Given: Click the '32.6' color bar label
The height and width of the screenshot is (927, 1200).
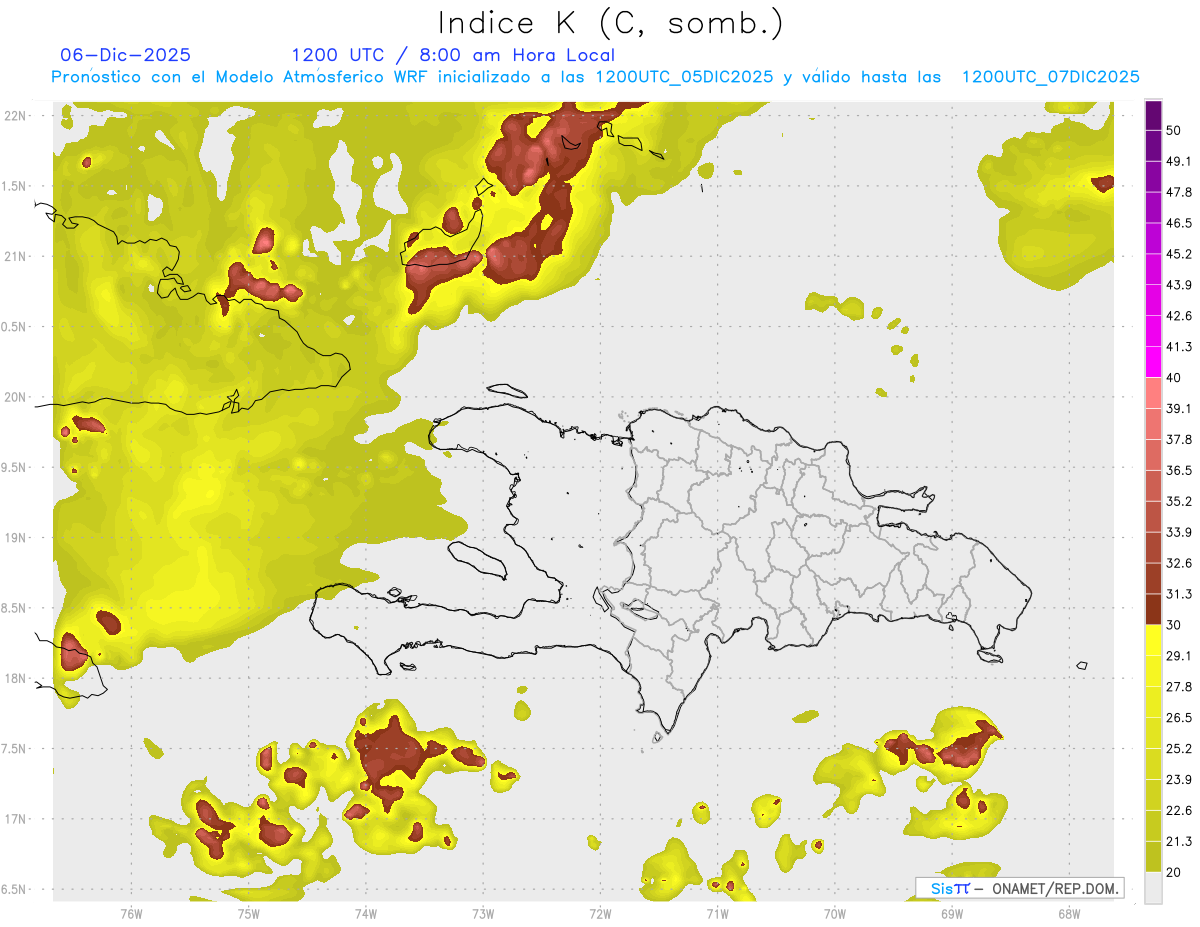Looking at the screenshot, I should (x=1179, y=563).
